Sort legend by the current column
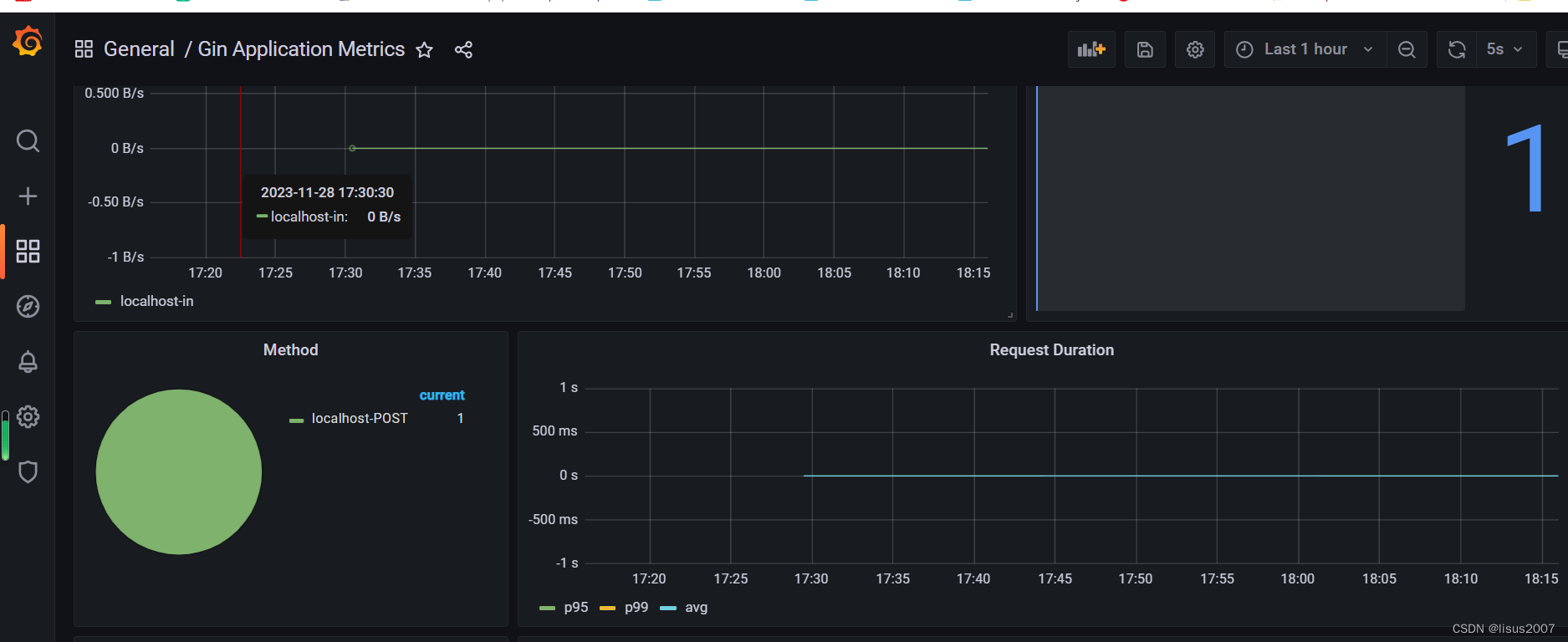 [442, 395]
